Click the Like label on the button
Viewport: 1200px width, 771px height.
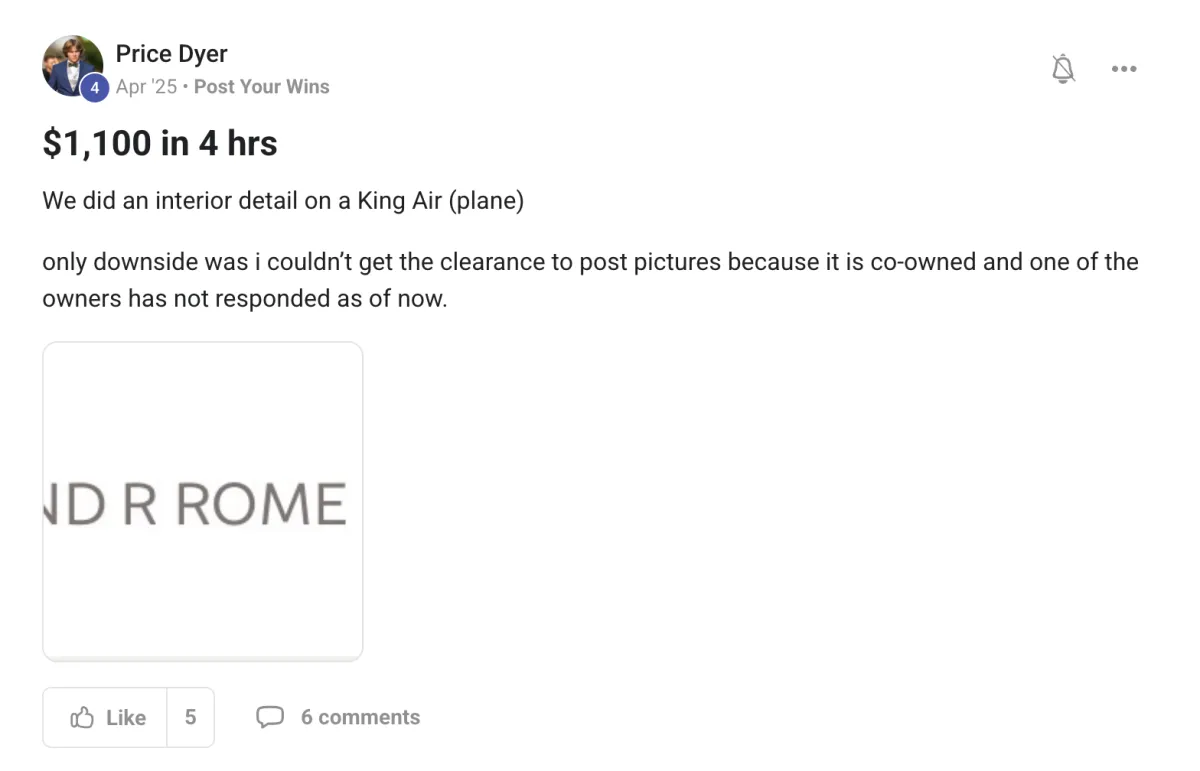tap(126, 717)
